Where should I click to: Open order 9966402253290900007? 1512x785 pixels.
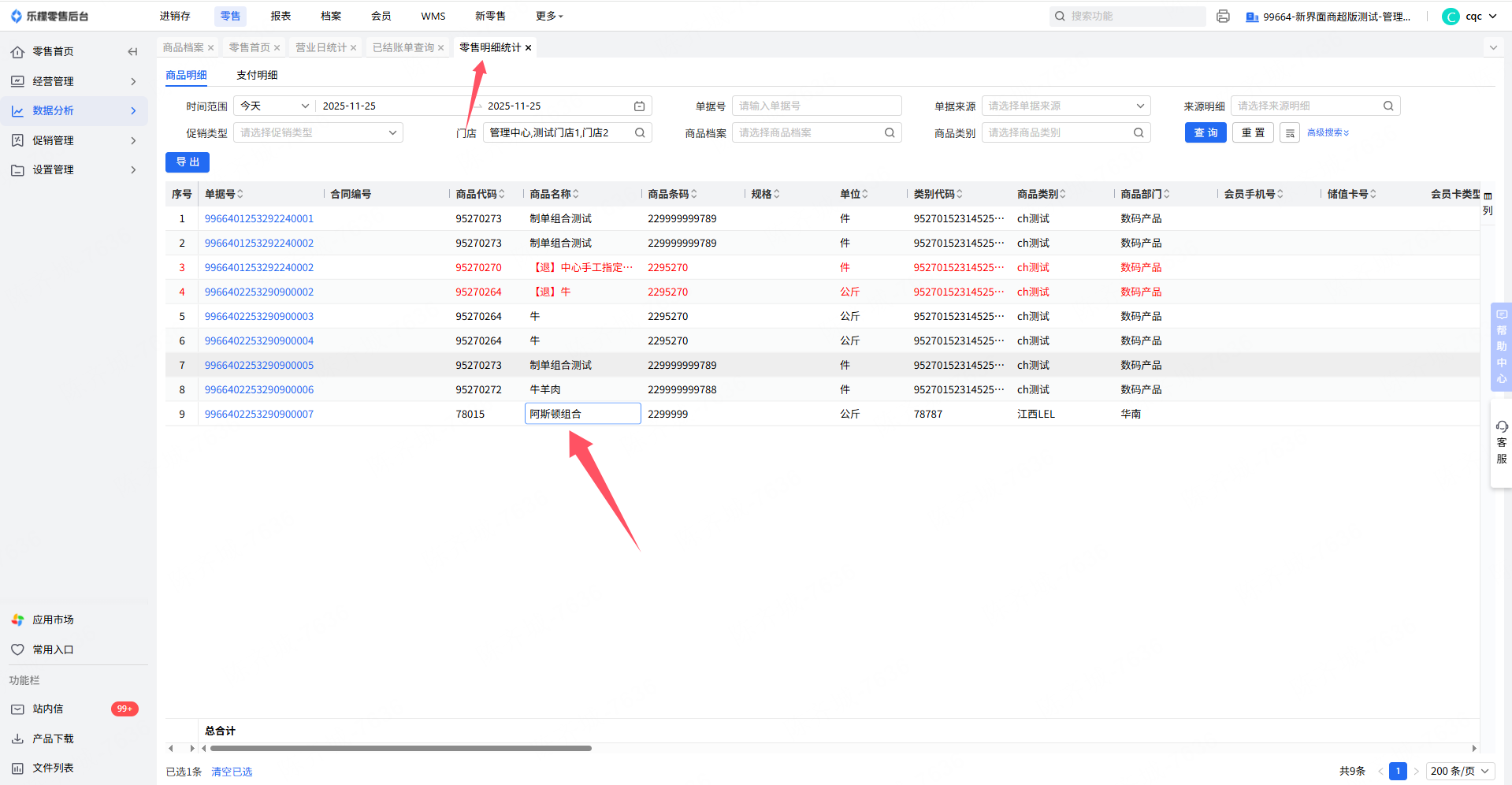[x=259, y=415]
